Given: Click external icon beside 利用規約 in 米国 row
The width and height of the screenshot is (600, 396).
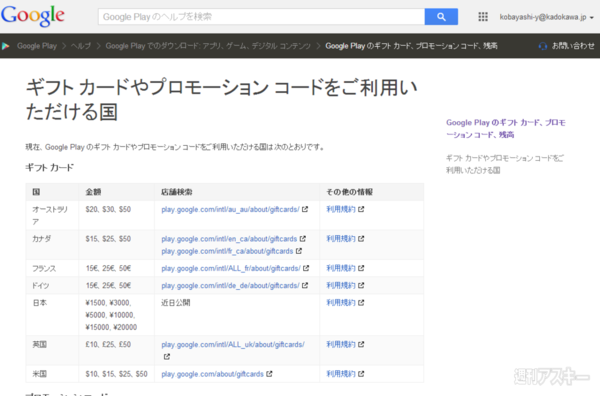Looking at the screenshot, I should (361, 374).
